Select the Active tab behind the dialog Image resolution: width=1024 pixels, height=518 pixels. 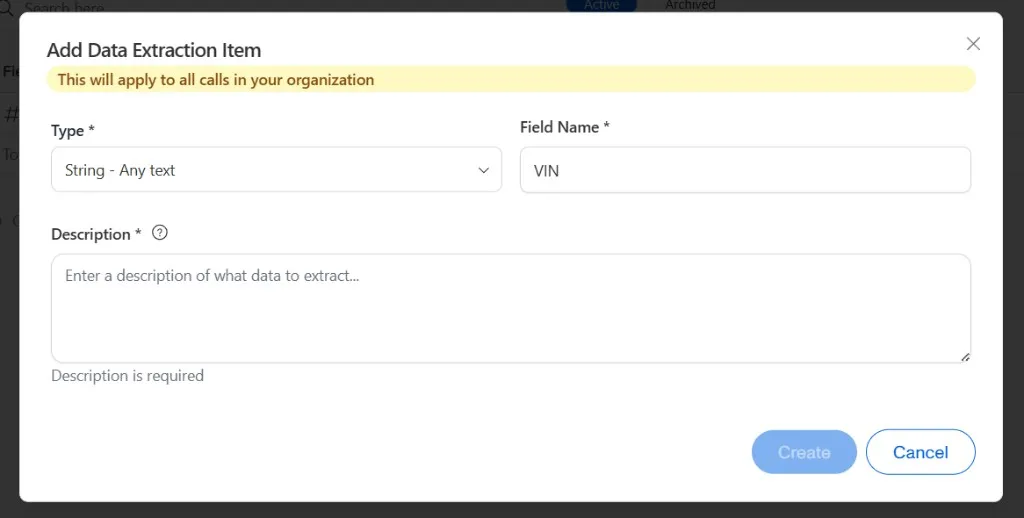click(x=601, y=5)
